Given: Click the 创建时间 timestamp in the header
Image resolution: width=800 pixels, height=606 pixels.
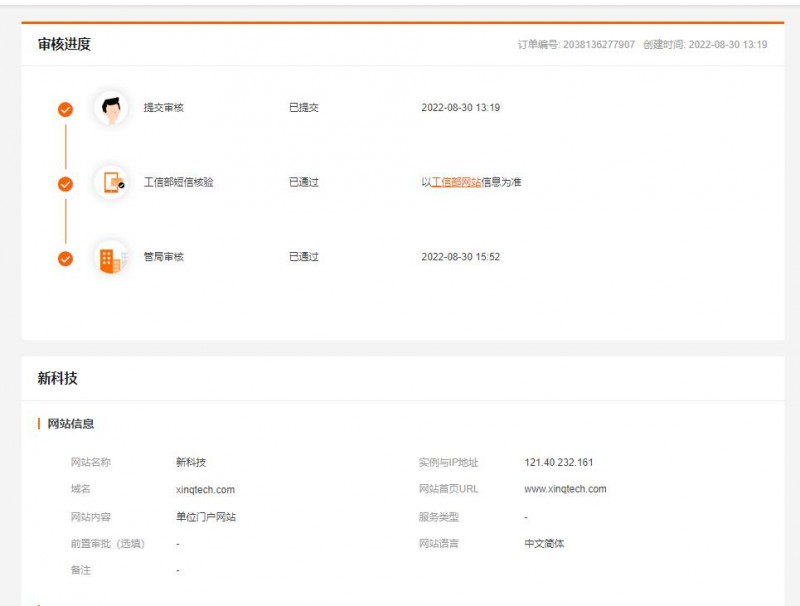Looking at the screenshot, I should point(728,45).
